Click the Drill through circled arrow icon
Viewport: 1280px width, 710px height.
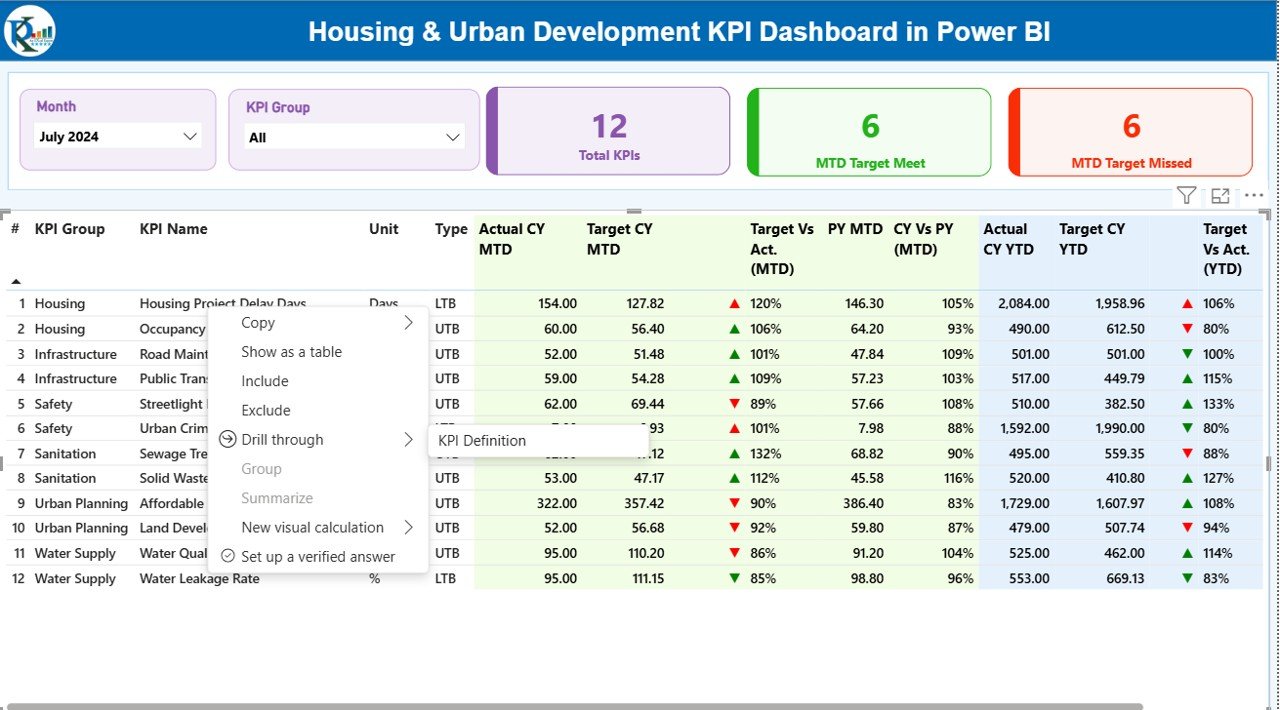click(227, 440)
